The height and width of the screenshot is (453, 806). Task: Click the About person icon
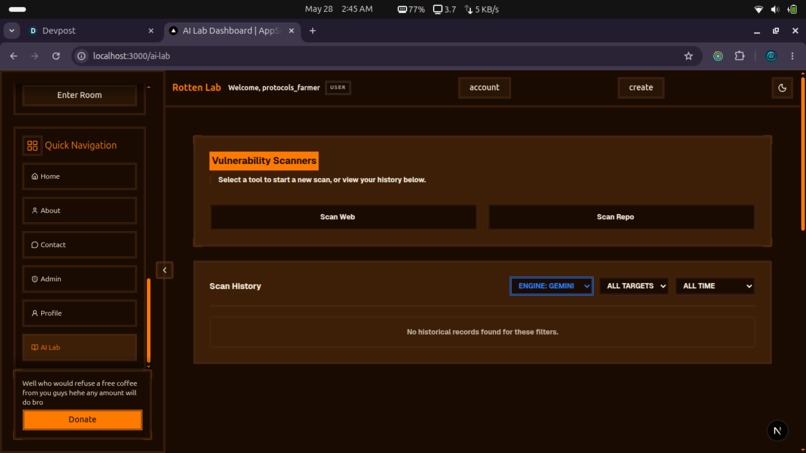coord(34,210)
